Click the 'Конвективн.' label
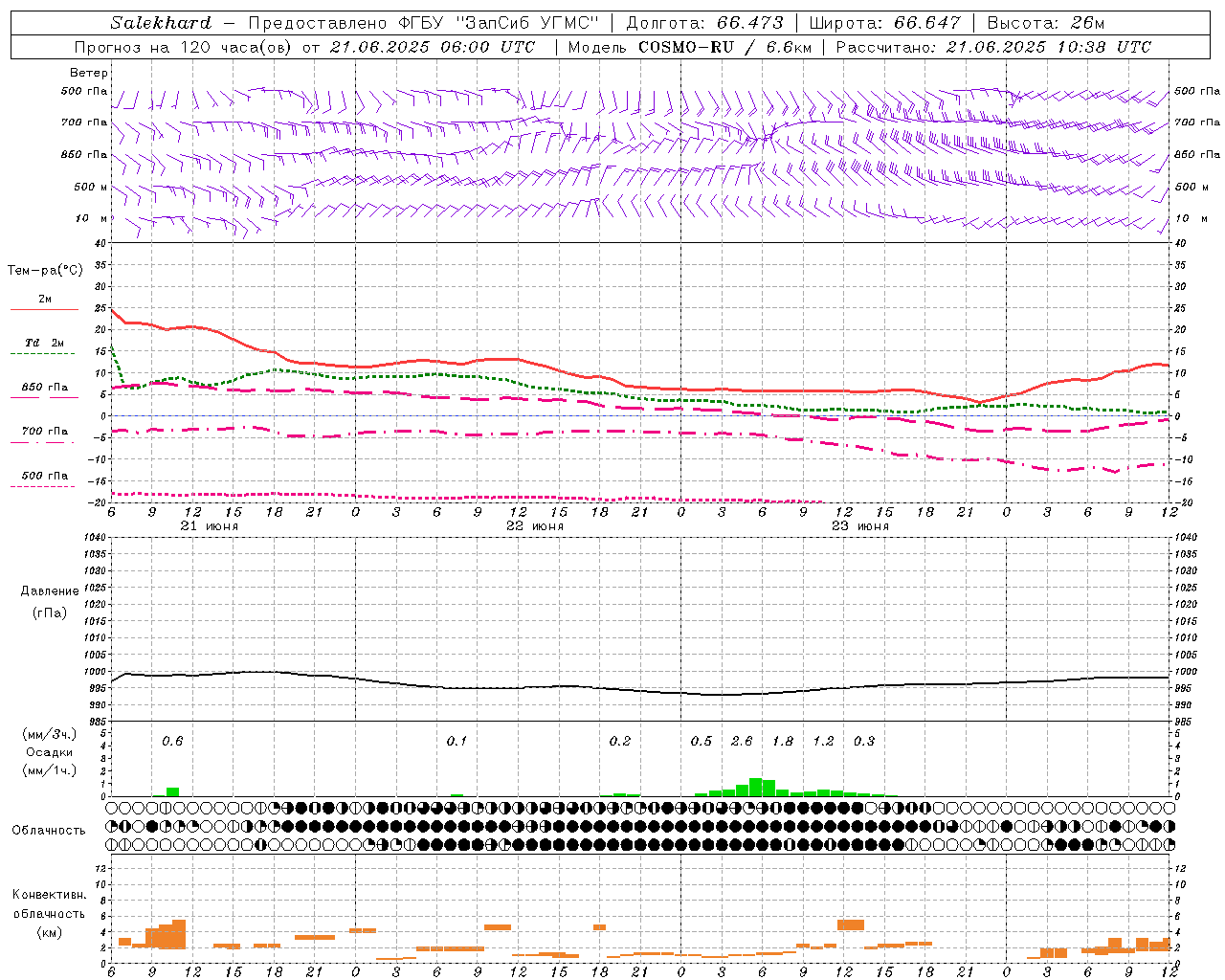Screen dimensions: 1225x980 pos(49,895)
